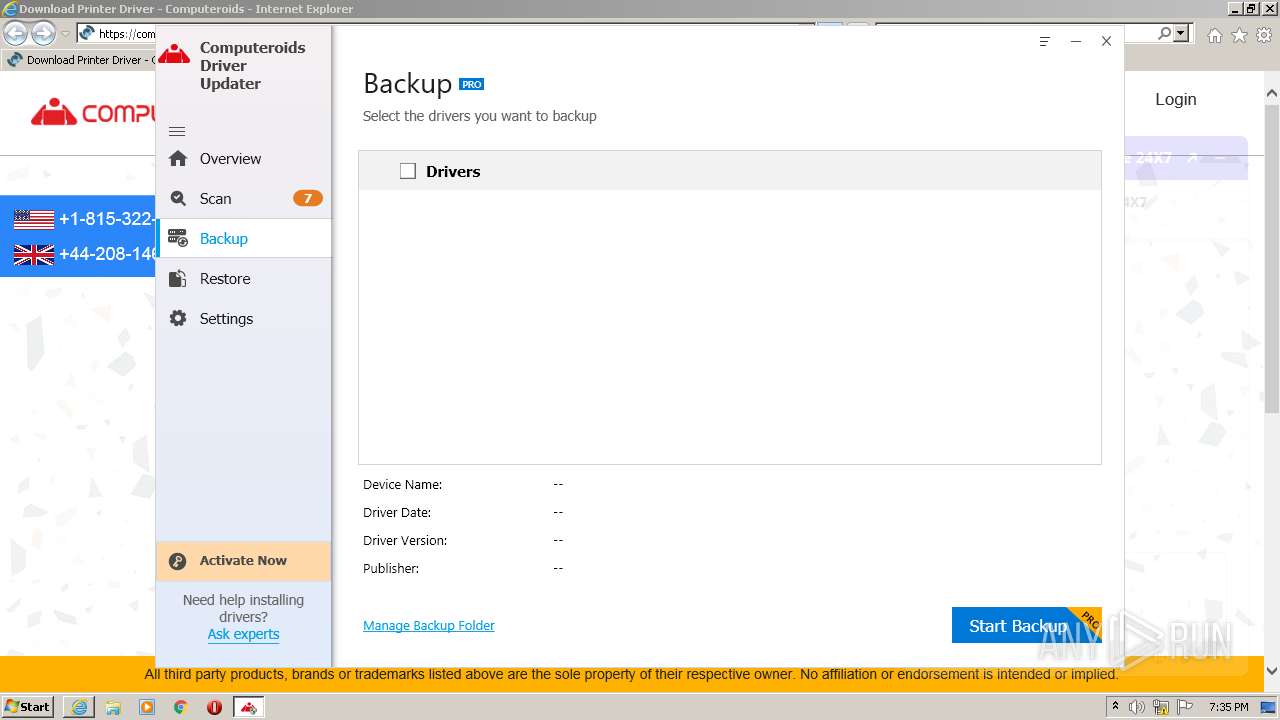Viewport: 1280px width, 720px height.
Task: Click IE scrollbar down arrow
Action: pyautogui.click(x=1272, y=671)
